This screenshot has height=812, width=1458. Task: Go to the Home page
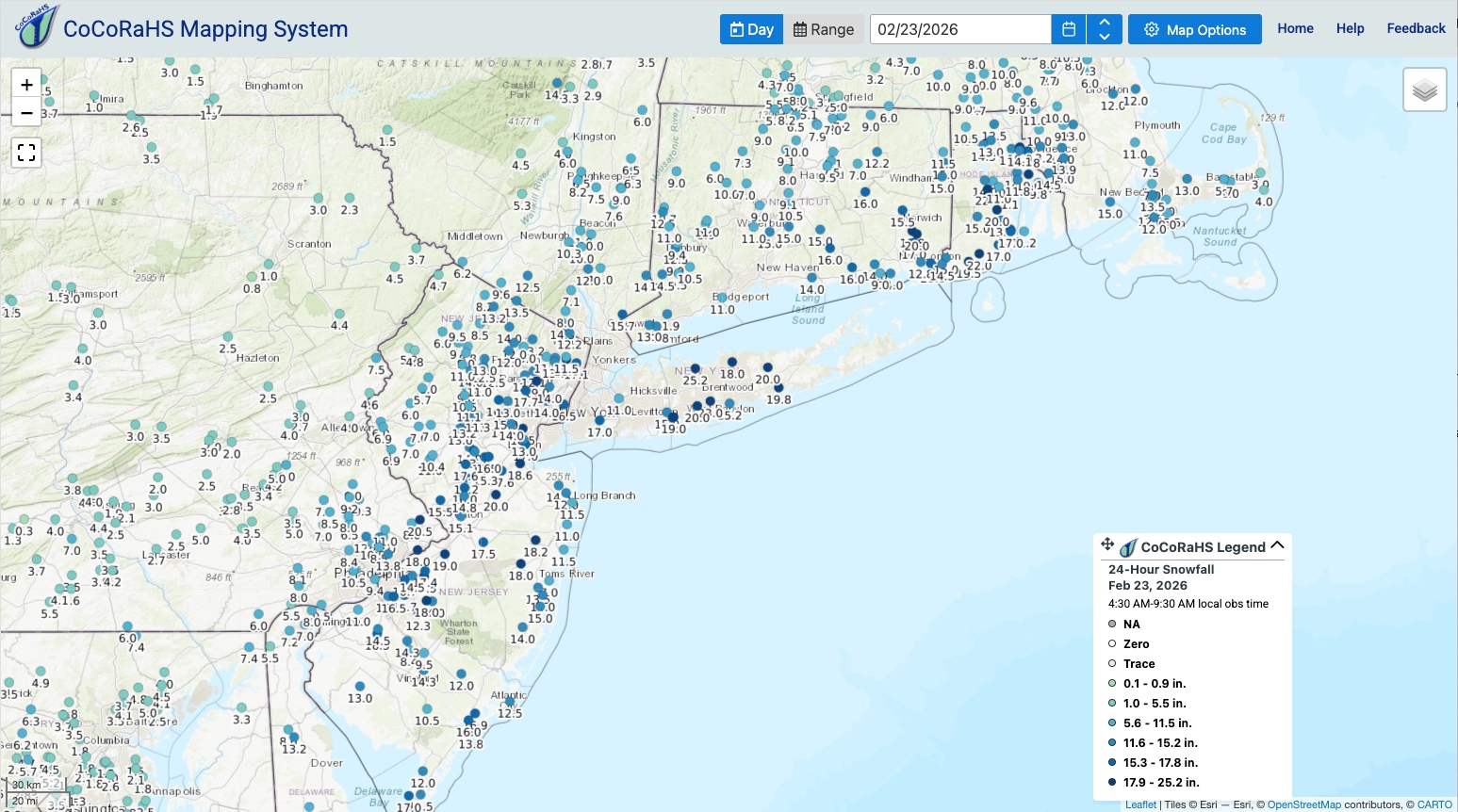[1295, 28]
